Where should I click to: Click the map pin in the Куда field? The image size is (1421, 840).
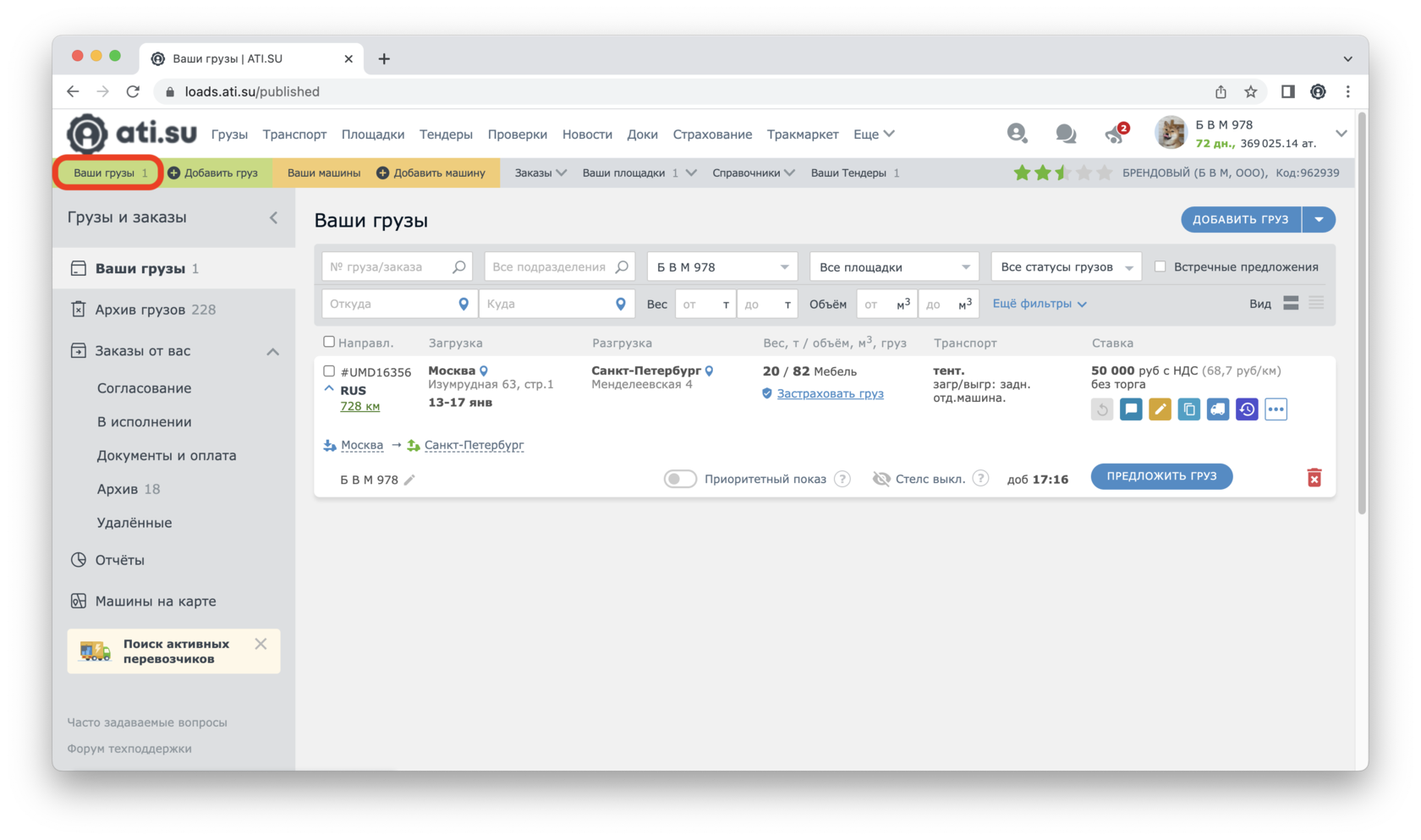(621, 304)
